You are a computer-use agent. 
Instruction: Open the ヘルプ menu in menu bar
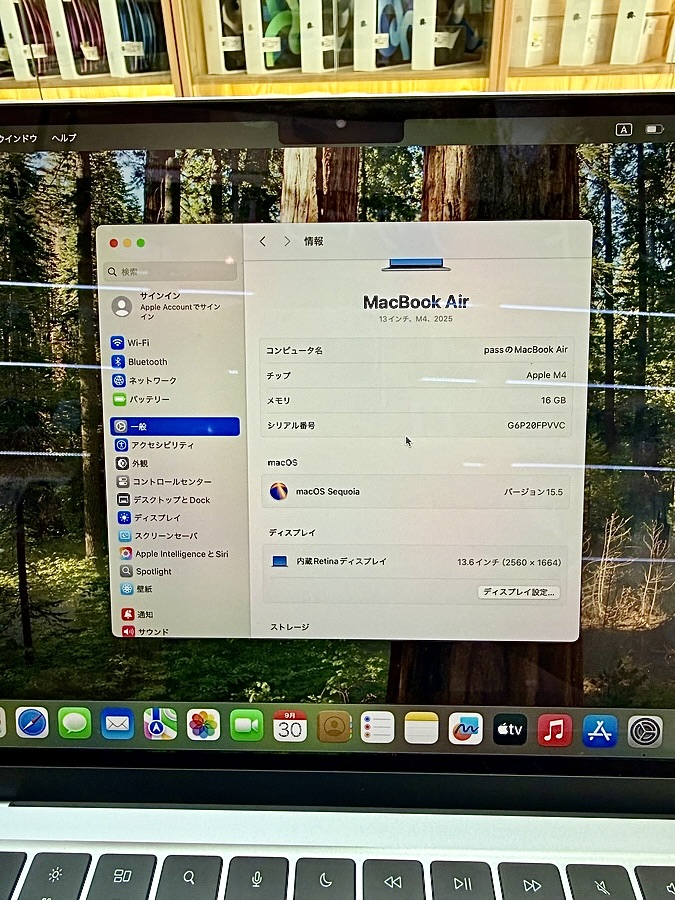tap(64, 137)
